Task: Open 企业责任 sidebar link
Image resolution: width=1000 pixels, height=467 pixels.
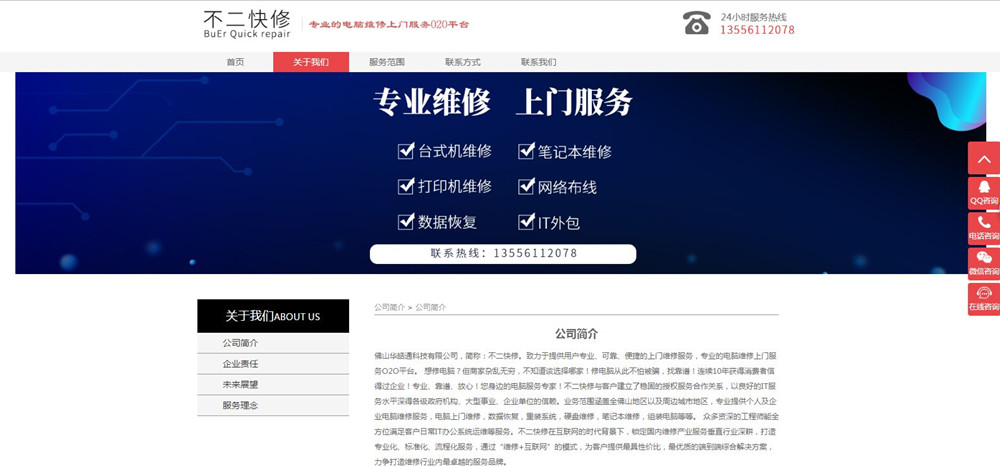Action: [x=240, y=364]
